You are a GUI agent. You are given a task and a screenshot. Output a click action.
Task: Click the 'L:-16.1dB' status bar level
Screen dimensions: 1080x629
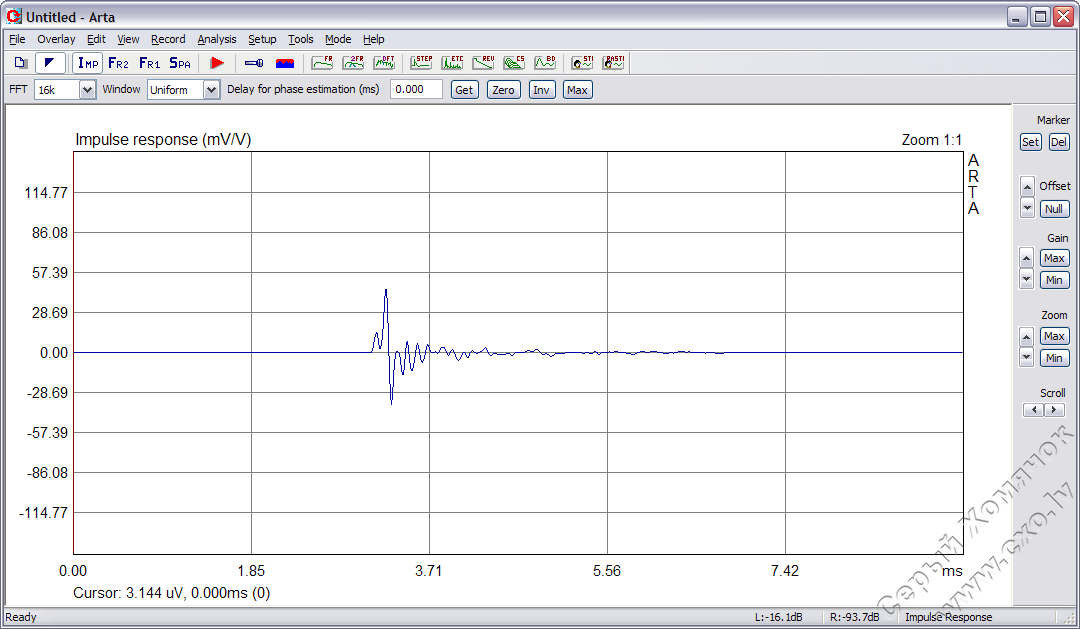pyautogui.click(x=778, y=617)
